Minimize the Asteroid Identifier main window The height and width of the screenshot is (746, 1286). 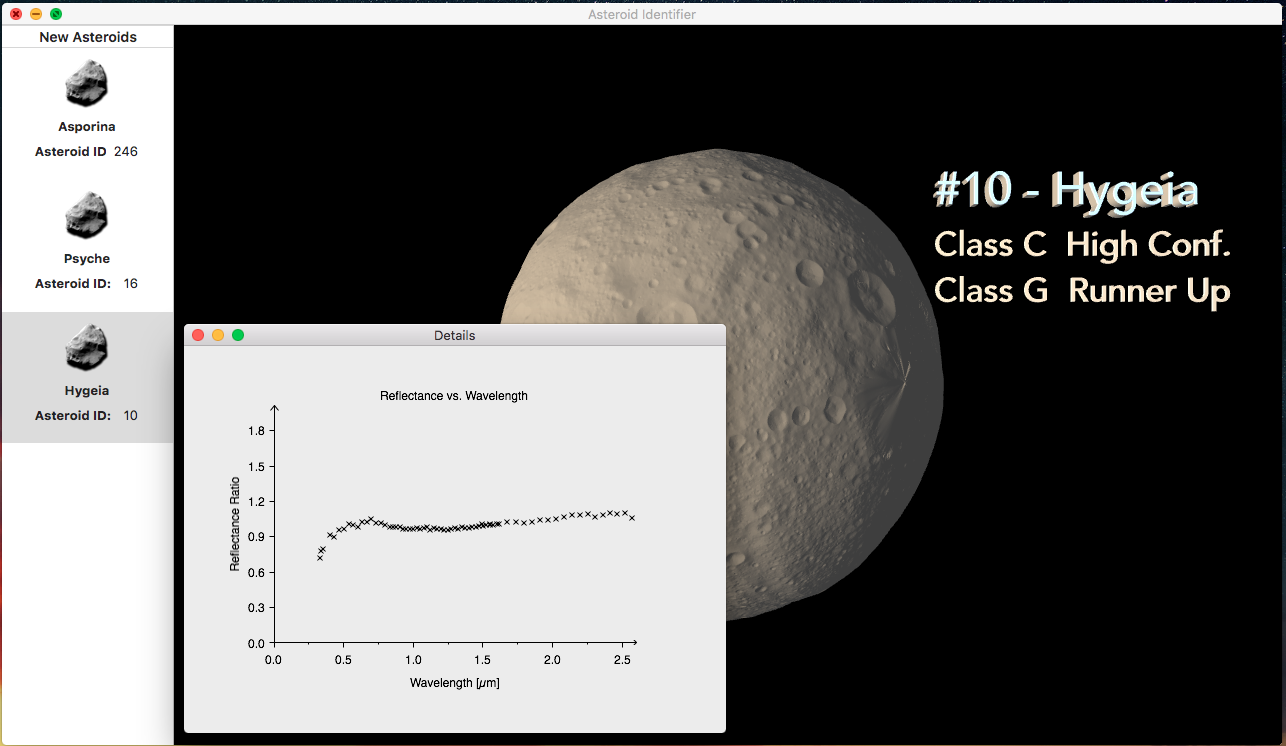click(36, 14)
